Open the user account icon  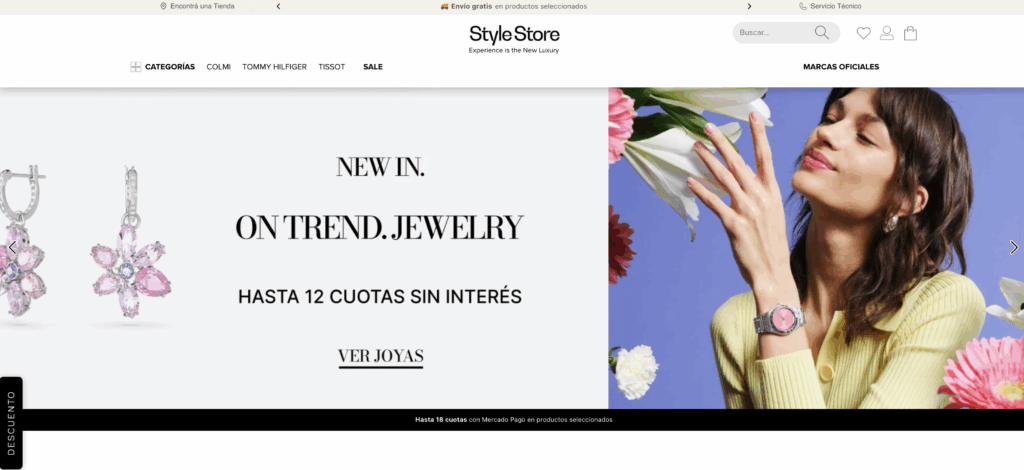coord(886,33)
